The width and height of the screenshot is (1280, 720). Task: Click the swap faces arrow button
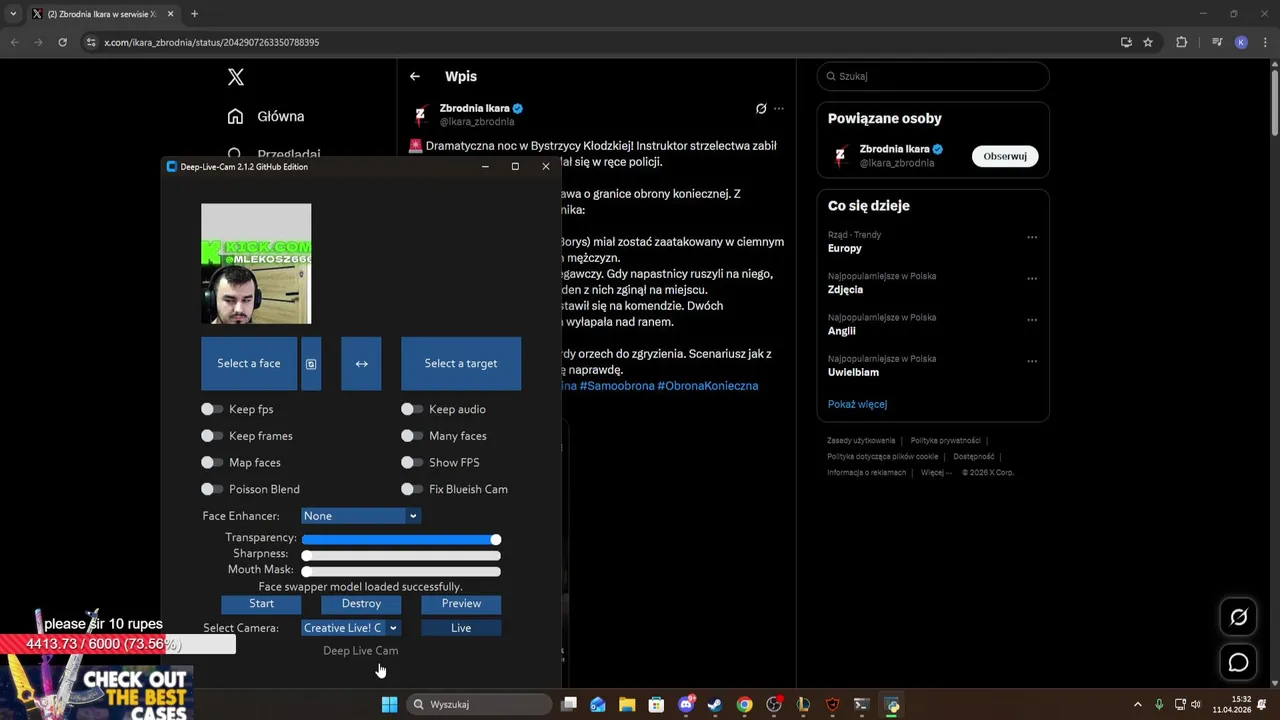click(x=361, y=363)
